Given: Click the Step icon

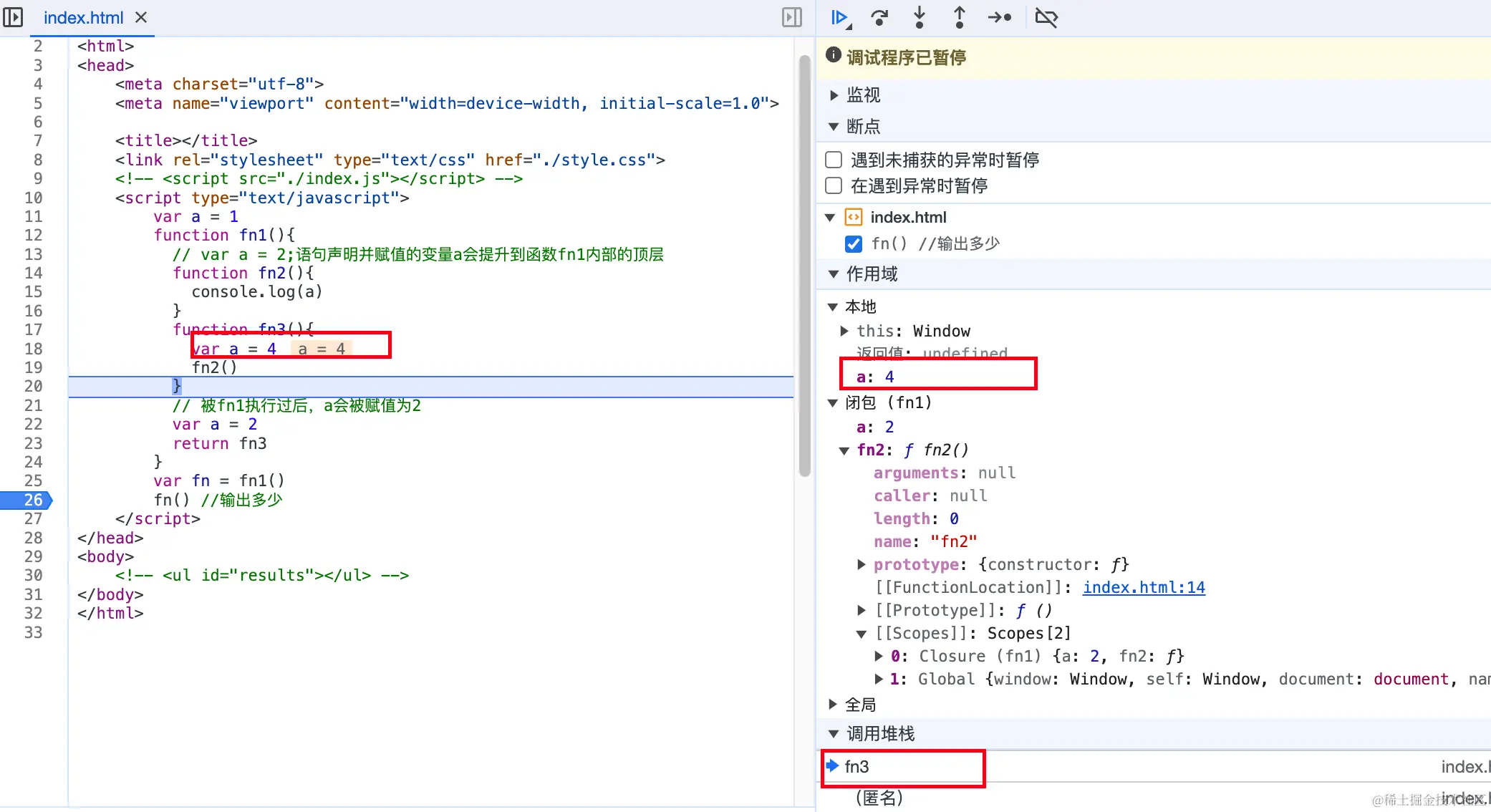Looking at the screenshot, I should coord(1000,17).
